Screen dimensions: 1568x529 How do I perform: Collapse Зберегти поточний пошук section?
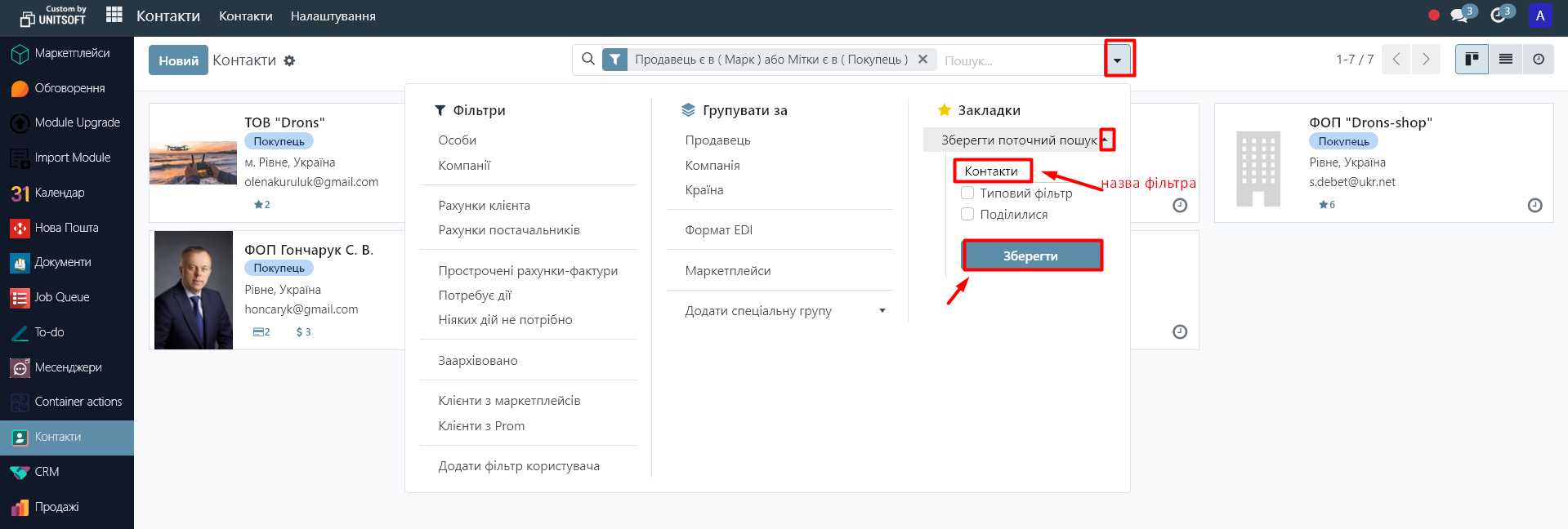click(1106, 140)
